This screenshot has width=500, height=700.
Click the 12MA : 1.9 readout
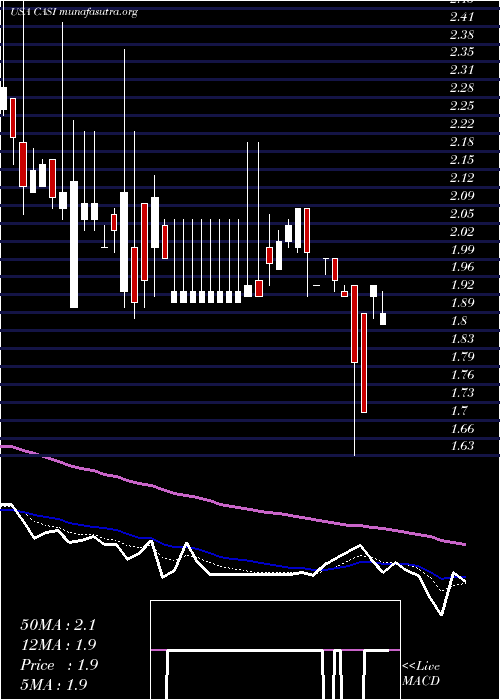(x=58, y=645)
